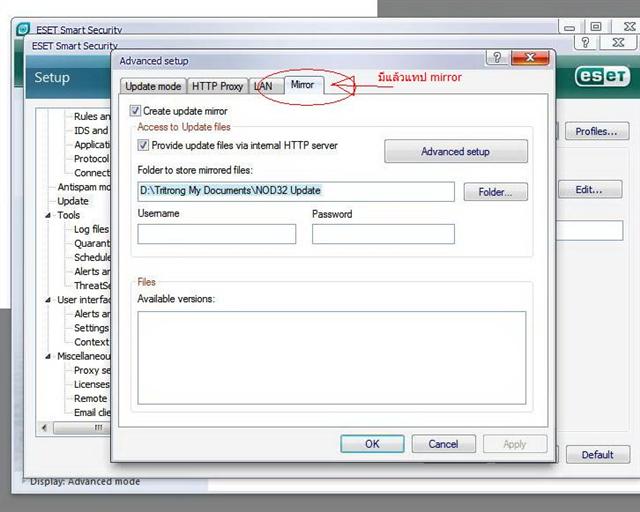
Task: Collapse the User interface tree node
Action: tap(48, 300)
